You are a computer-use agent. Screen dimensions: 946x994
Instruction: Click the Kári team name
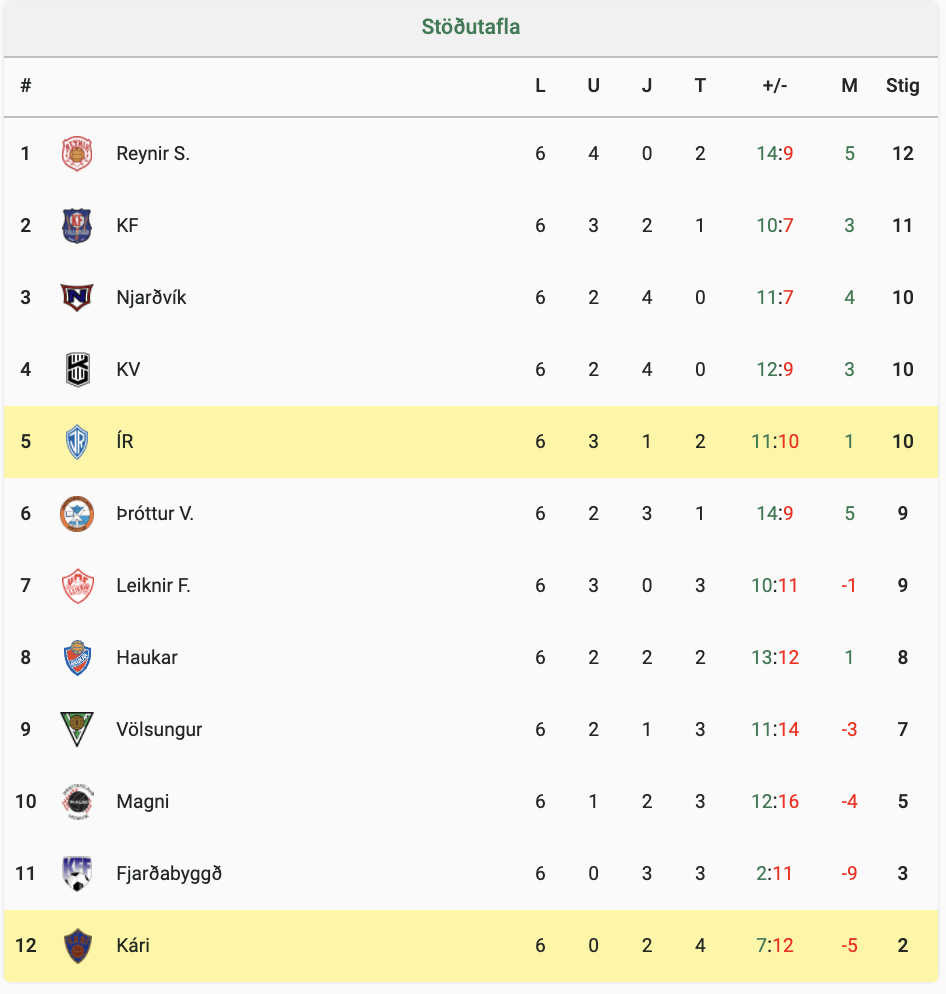pyautogui.click(x=133, y=946)
